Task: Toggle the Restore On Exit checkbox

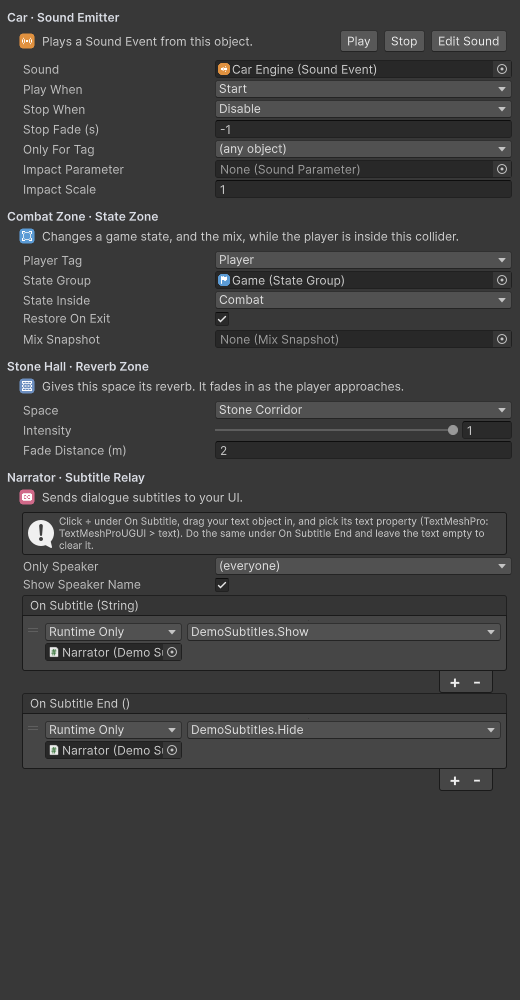Action: (x=222, y=319)
